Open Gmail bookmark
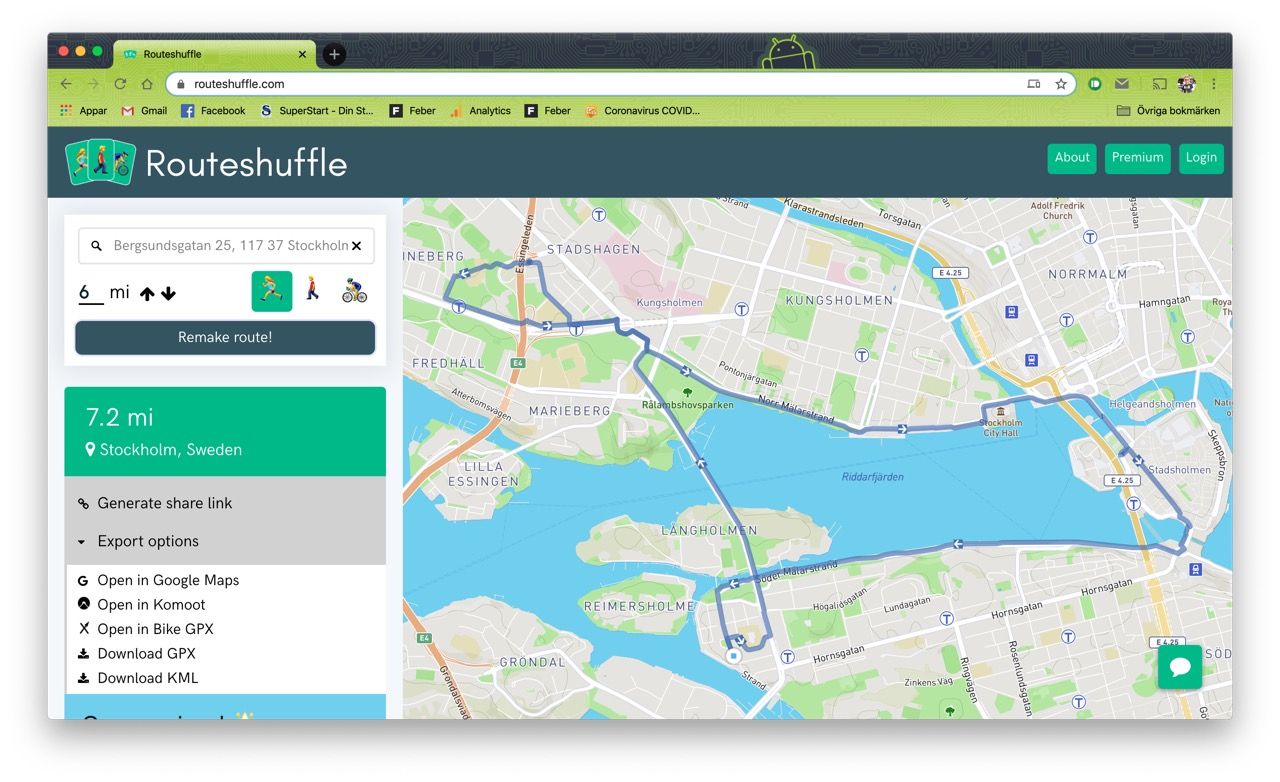This screenshot has width=1280, height=782. click(144, 111)
